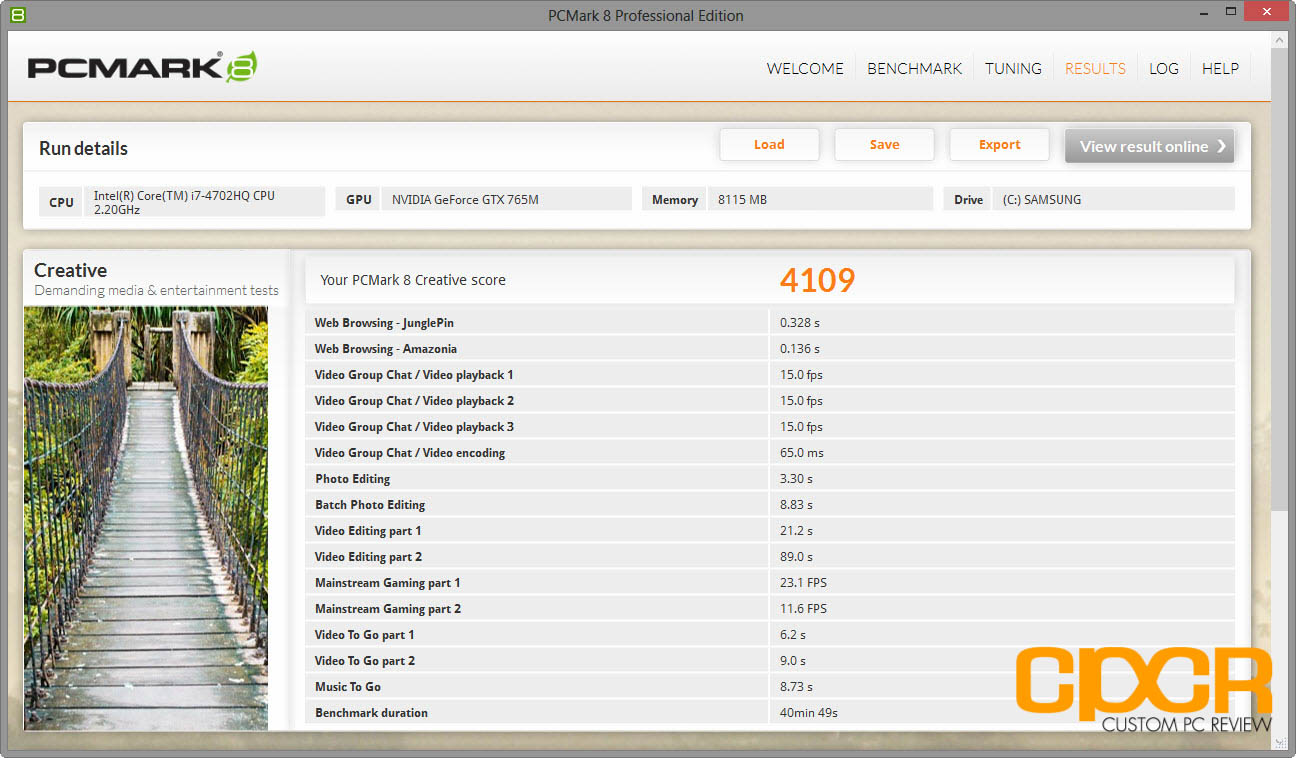Select the 'Photo Editing' row label

tap(352, 479)
